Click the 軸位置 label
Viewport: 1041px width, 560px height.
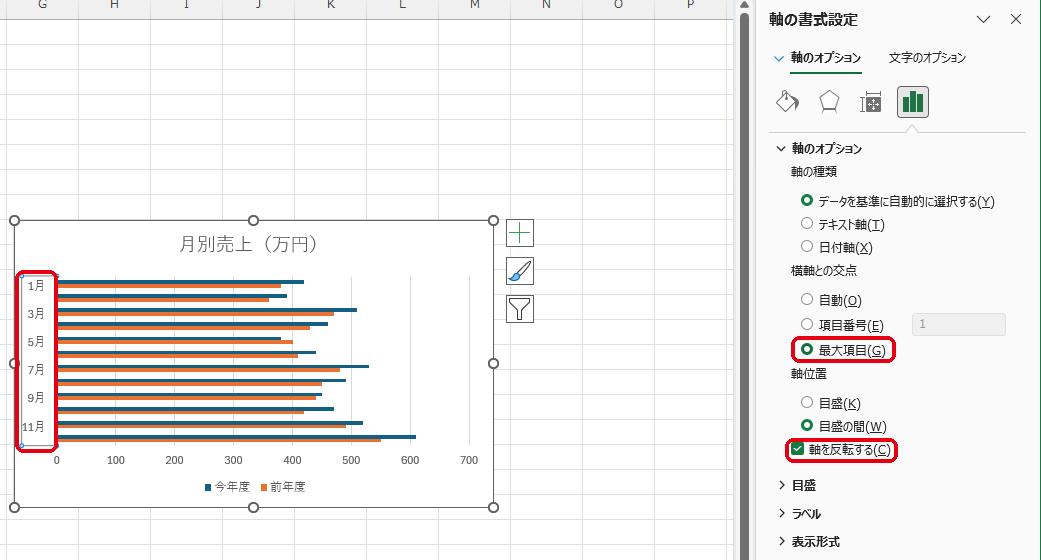click(809, 374)
